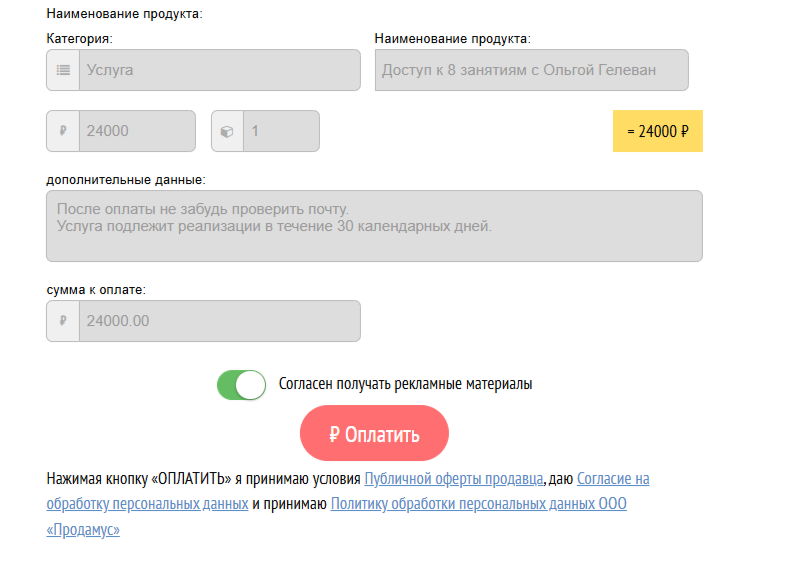This screenshot has height=579, width=788.
Task: Click the 'дополнительные данные:' label
Action: [126, 180]
